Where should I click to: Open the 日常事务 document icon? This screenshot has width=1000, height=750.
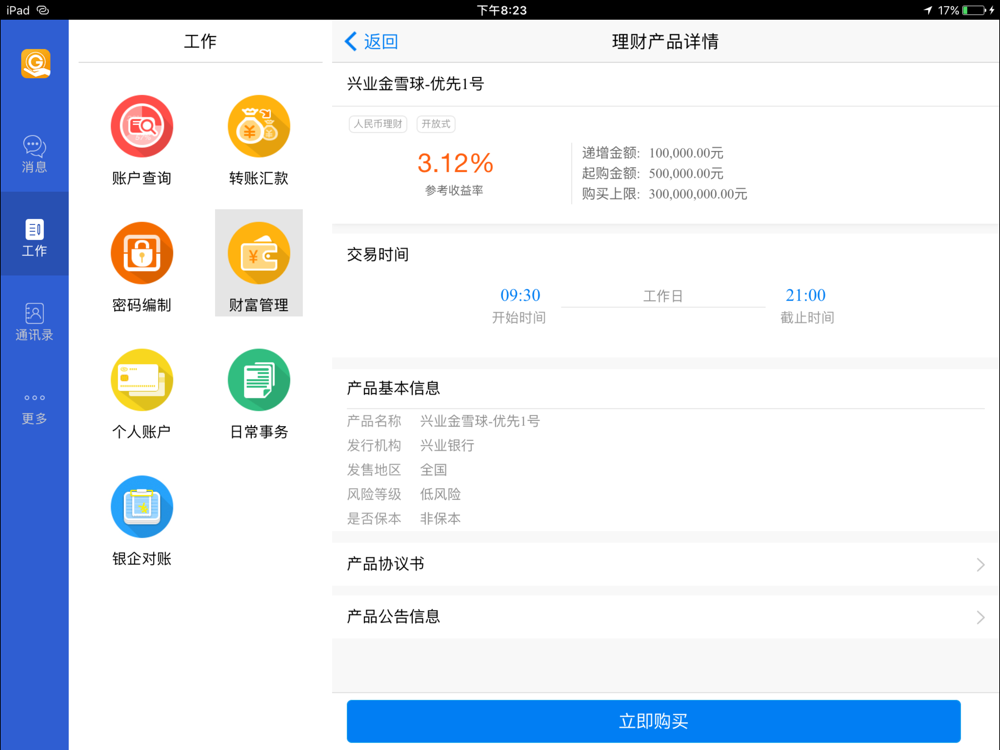(x=259, y=380)
